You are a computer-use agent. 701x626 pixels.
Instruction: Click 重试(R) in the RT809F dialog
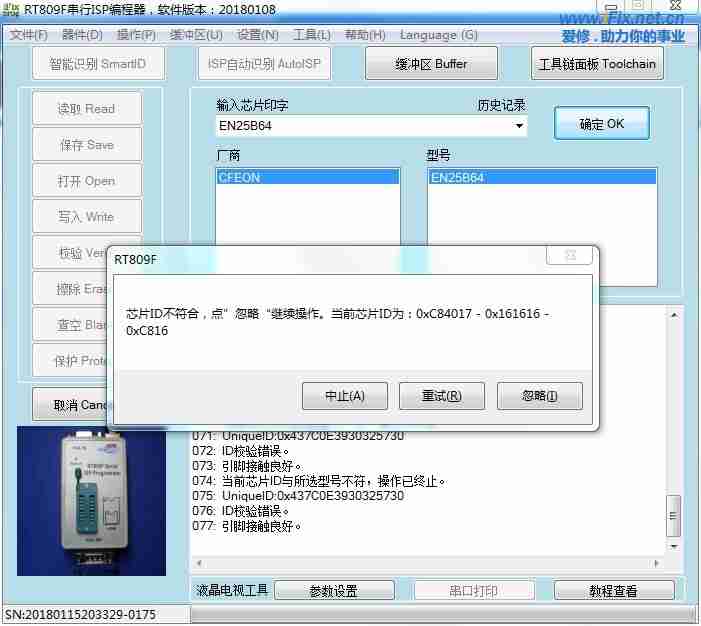point(442,396)
